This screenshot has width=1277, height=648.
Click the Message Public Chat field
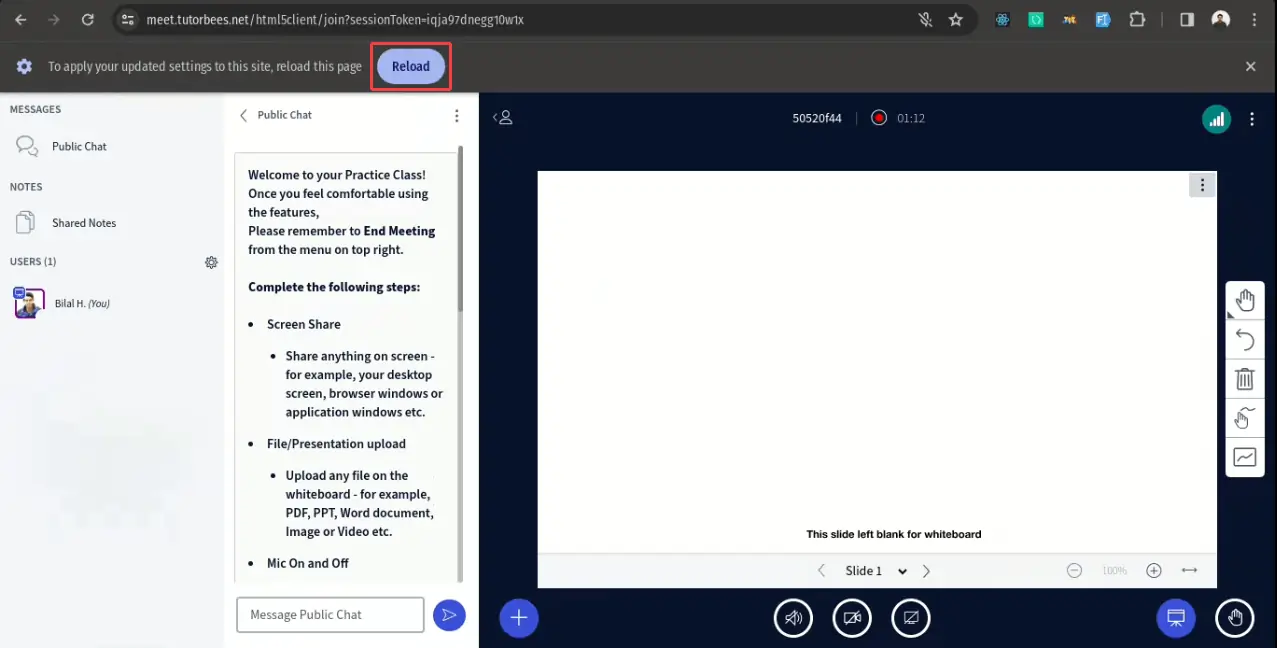(330, 615)
